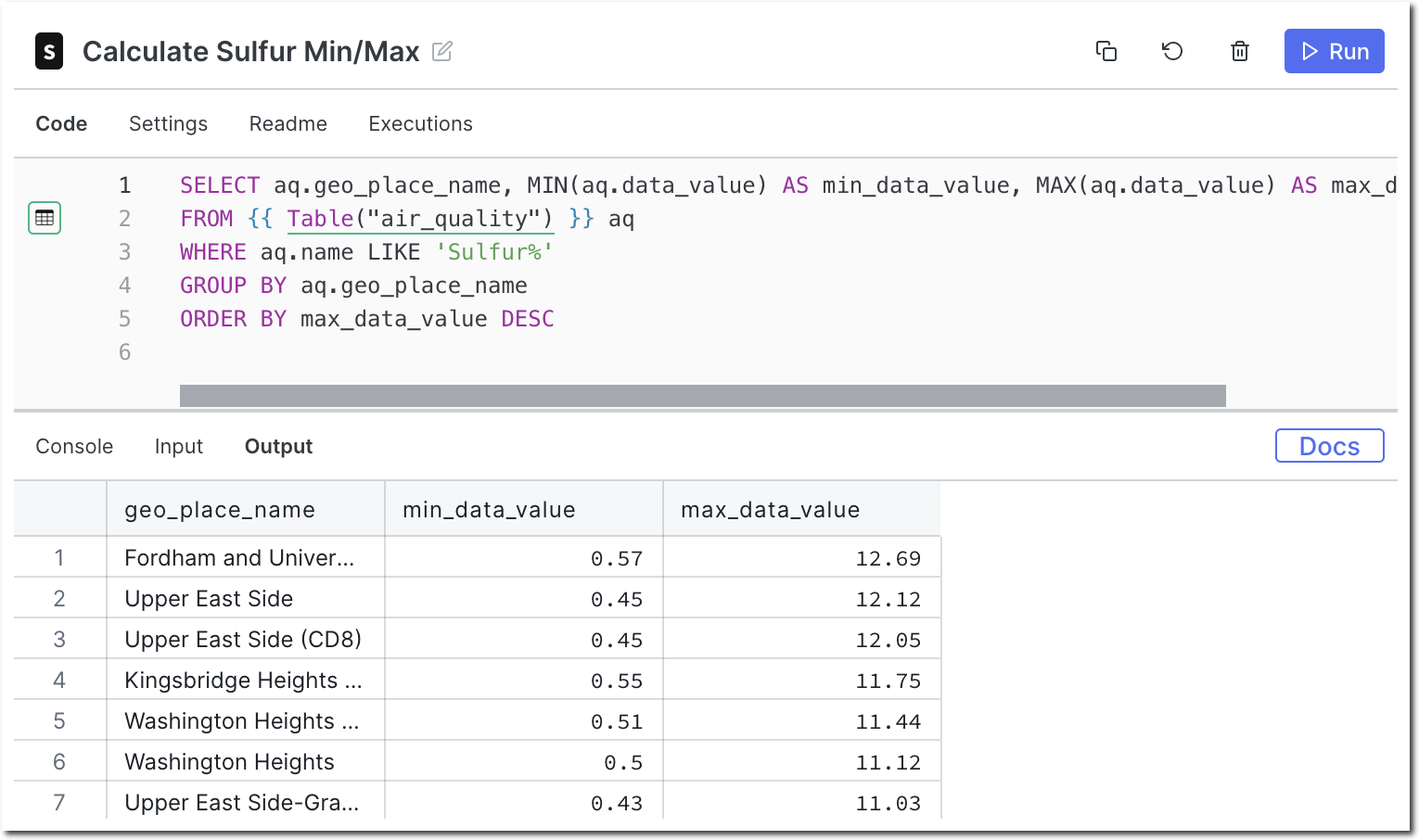The height and width of the screenshot is (840, 1419).
Task: Click max value 11.44
Action: click(888, 721)
